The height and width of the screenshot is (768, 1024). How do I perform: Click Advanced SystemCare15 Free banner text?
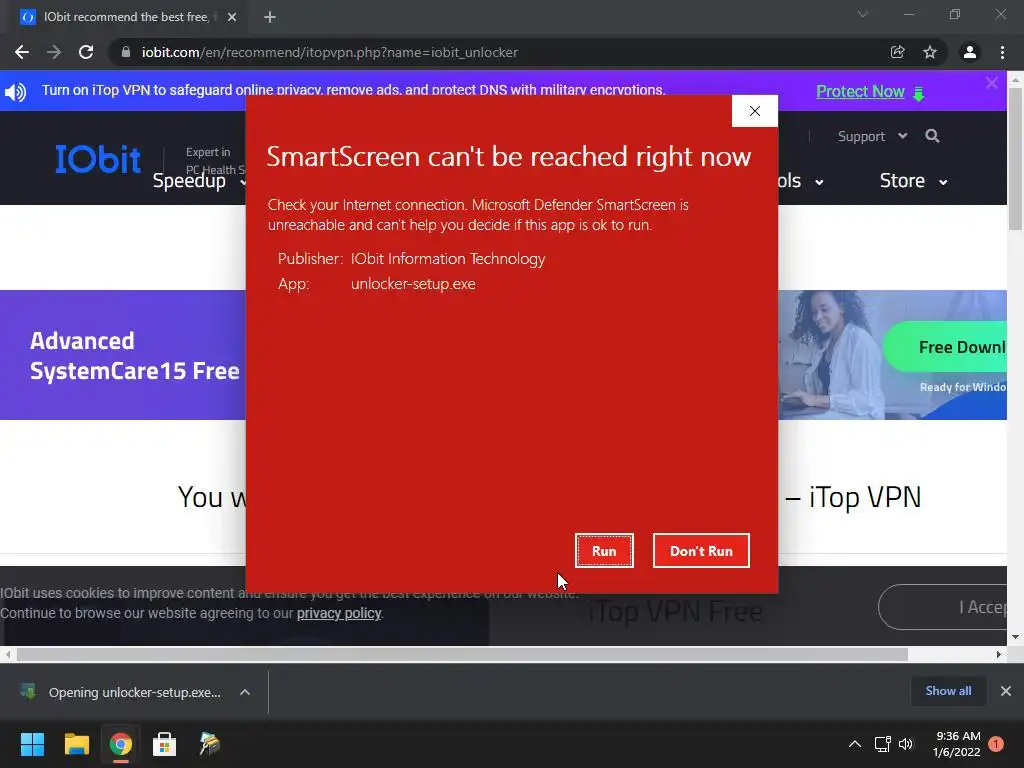point(135,355)
